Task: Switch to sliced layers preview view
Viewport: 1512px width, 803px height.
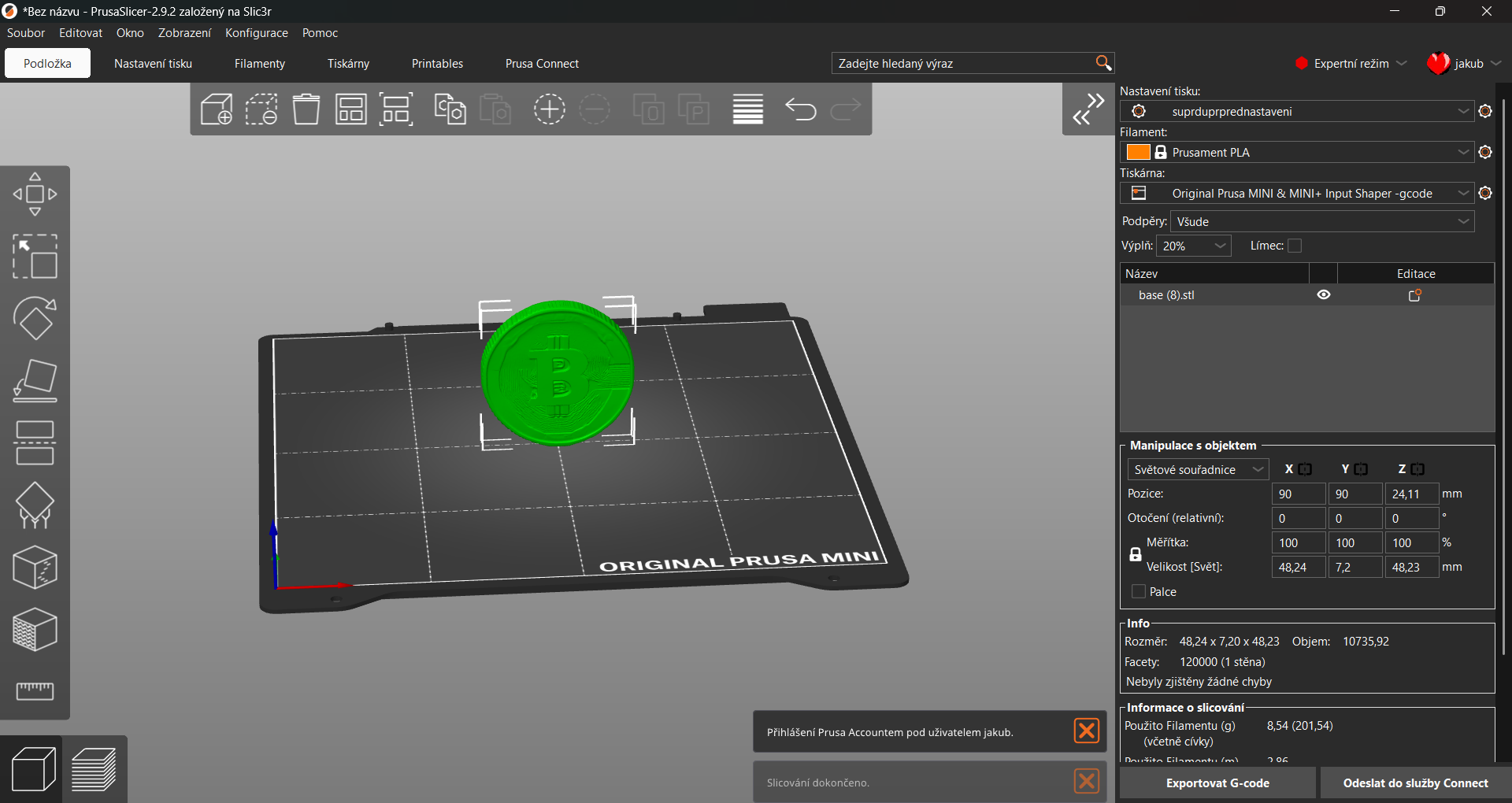Action: [x=94, y=769]
